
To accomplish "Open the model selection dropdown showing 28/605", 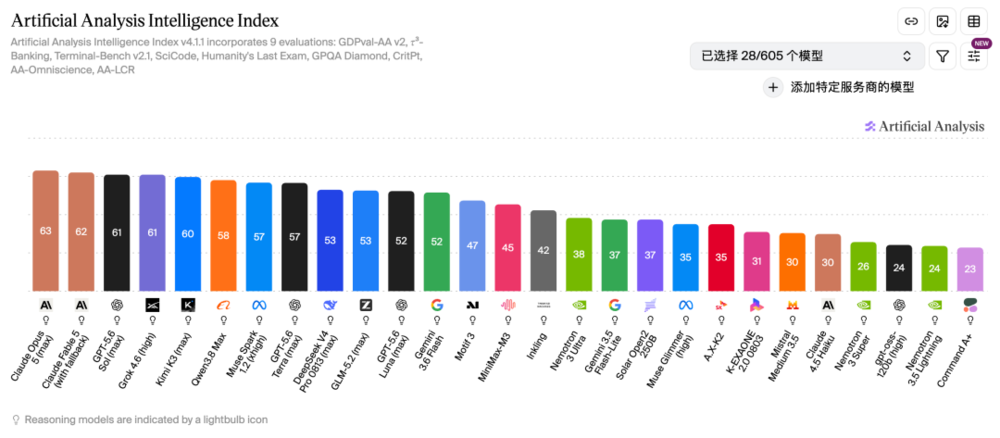I will click(x=807, y=56).
